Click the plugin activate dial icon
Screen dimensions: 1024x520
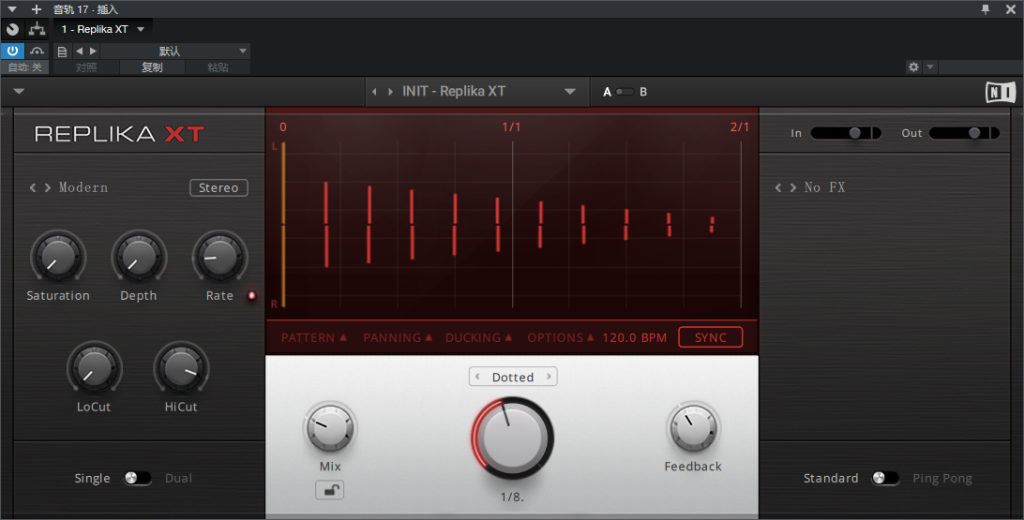click(12, 29)
